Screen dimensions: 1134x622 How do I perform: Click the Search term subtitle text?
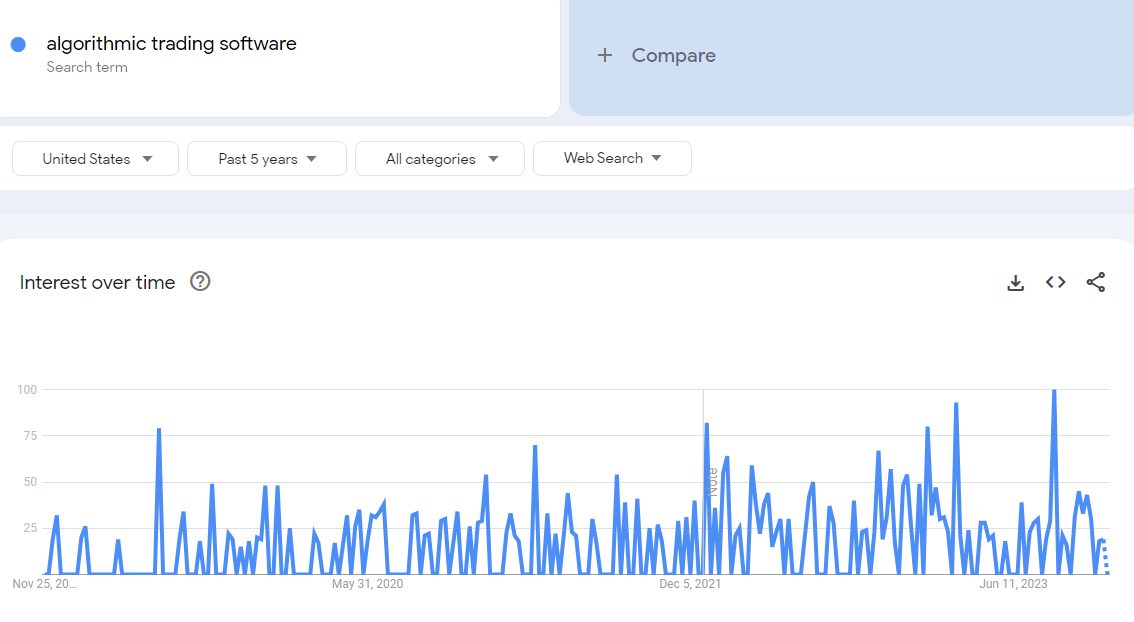[x=87, y=67]
